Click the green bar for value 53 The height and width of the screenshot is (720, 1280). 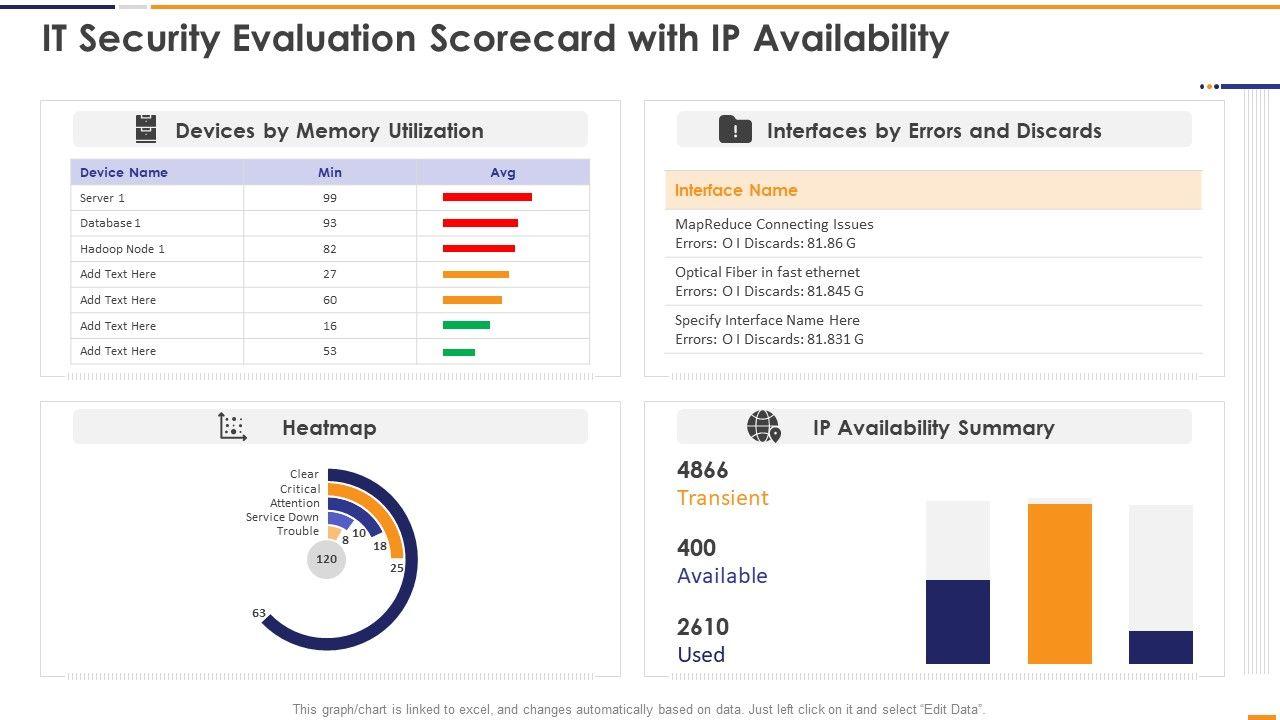click(x=459, y=352)
